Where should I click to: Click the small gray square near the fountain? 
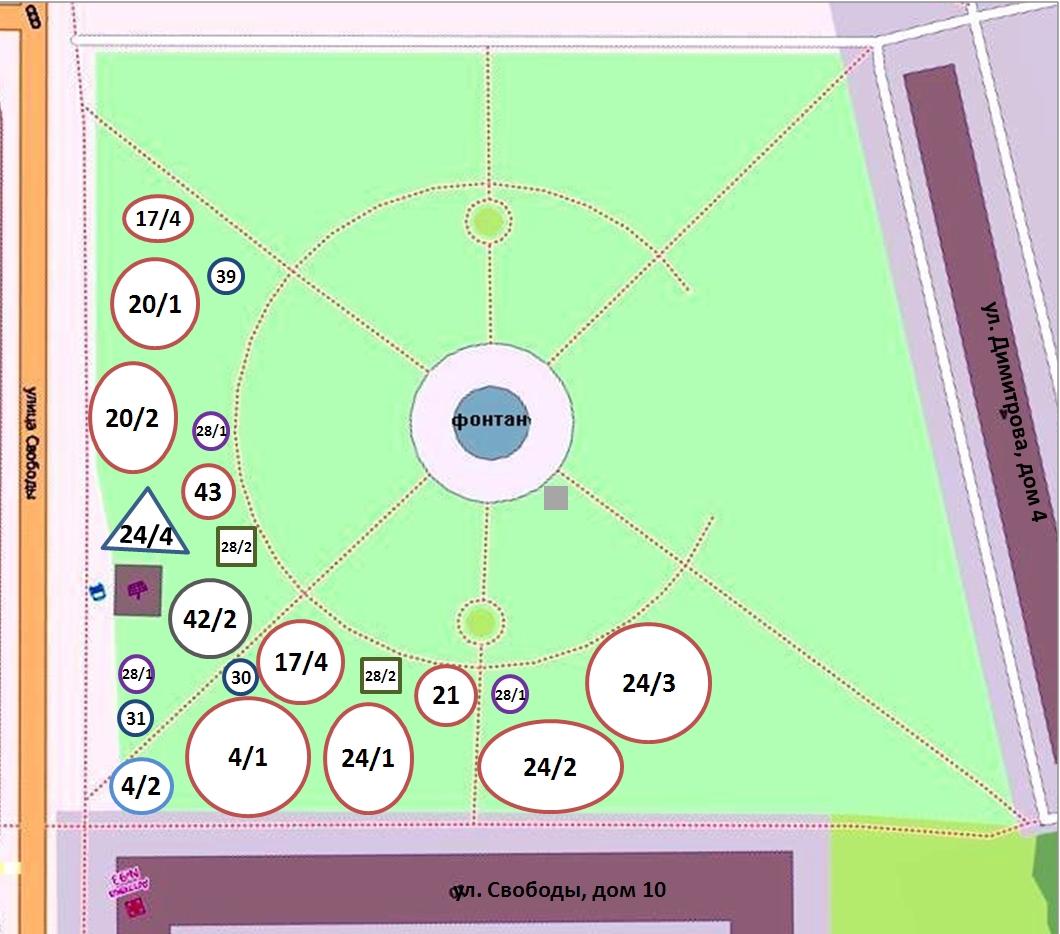[556, 498]
